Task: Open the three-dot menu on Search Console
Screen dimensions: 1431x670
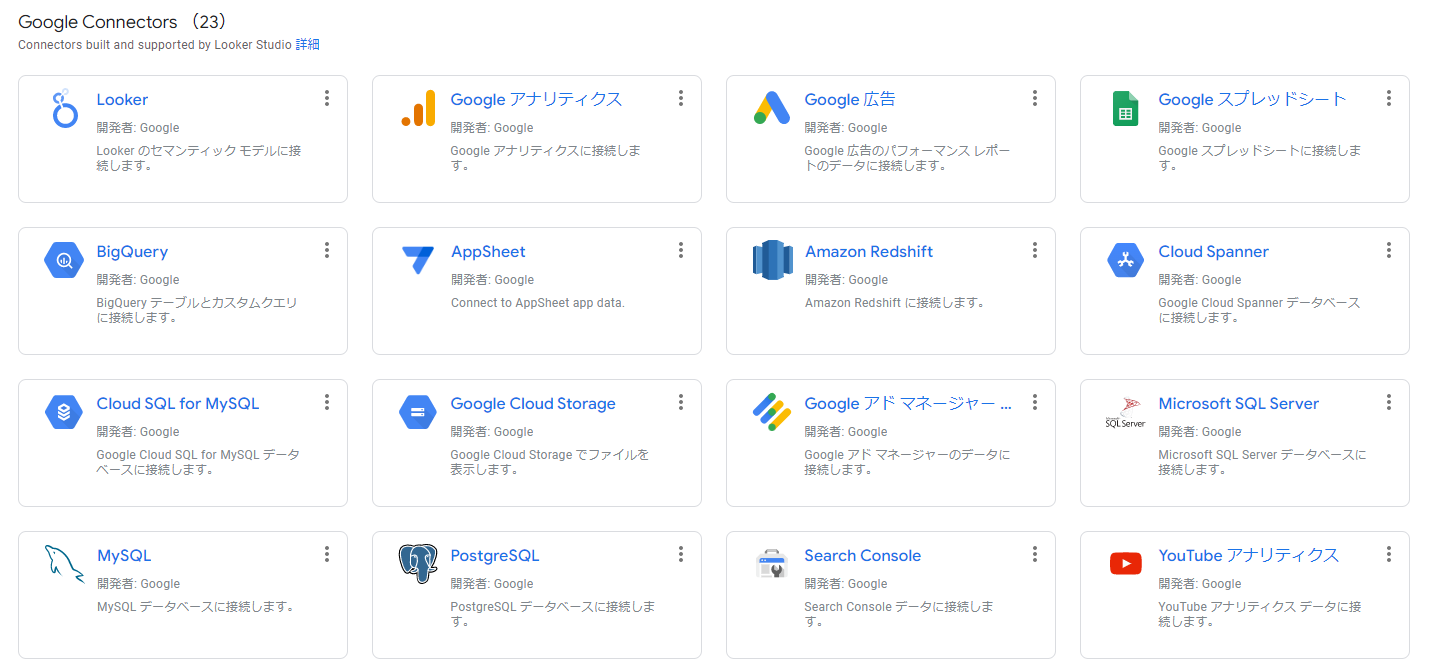Action: click(1035, 554)
